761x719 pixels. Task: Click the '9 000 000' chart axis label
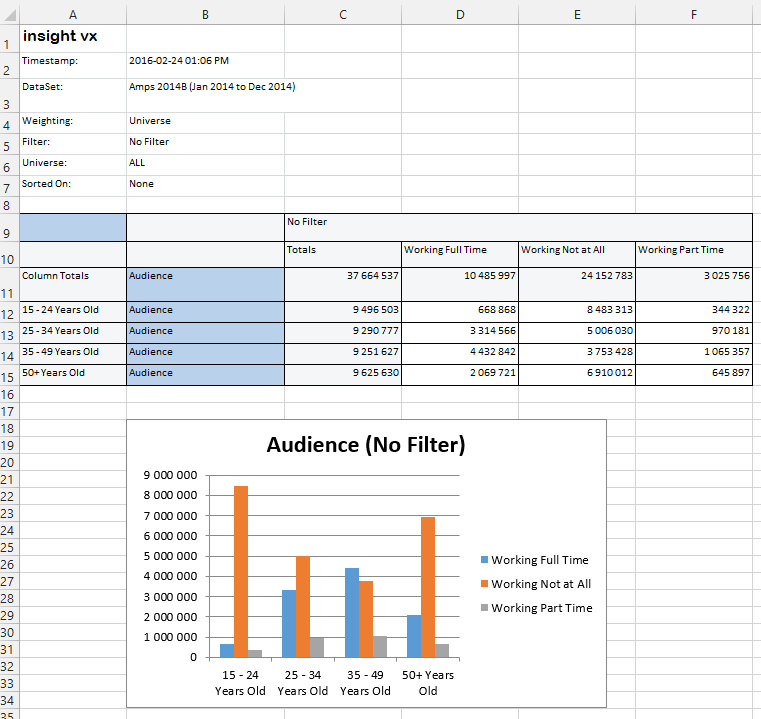click(x=170, y=475)
